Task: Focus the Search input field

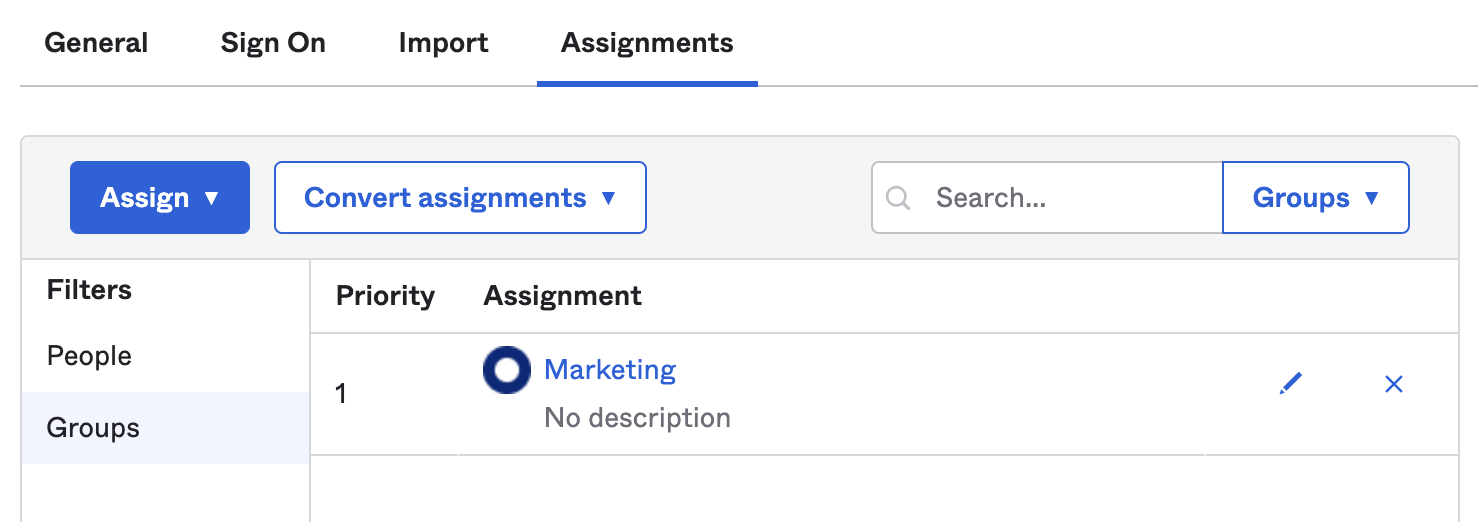Action: click(1070, 198)
